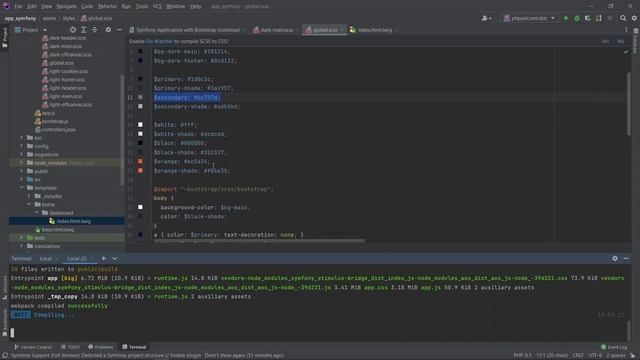Hide the Terminal panel with minus icon
640x360 pixels.
(x=626, y=258)
